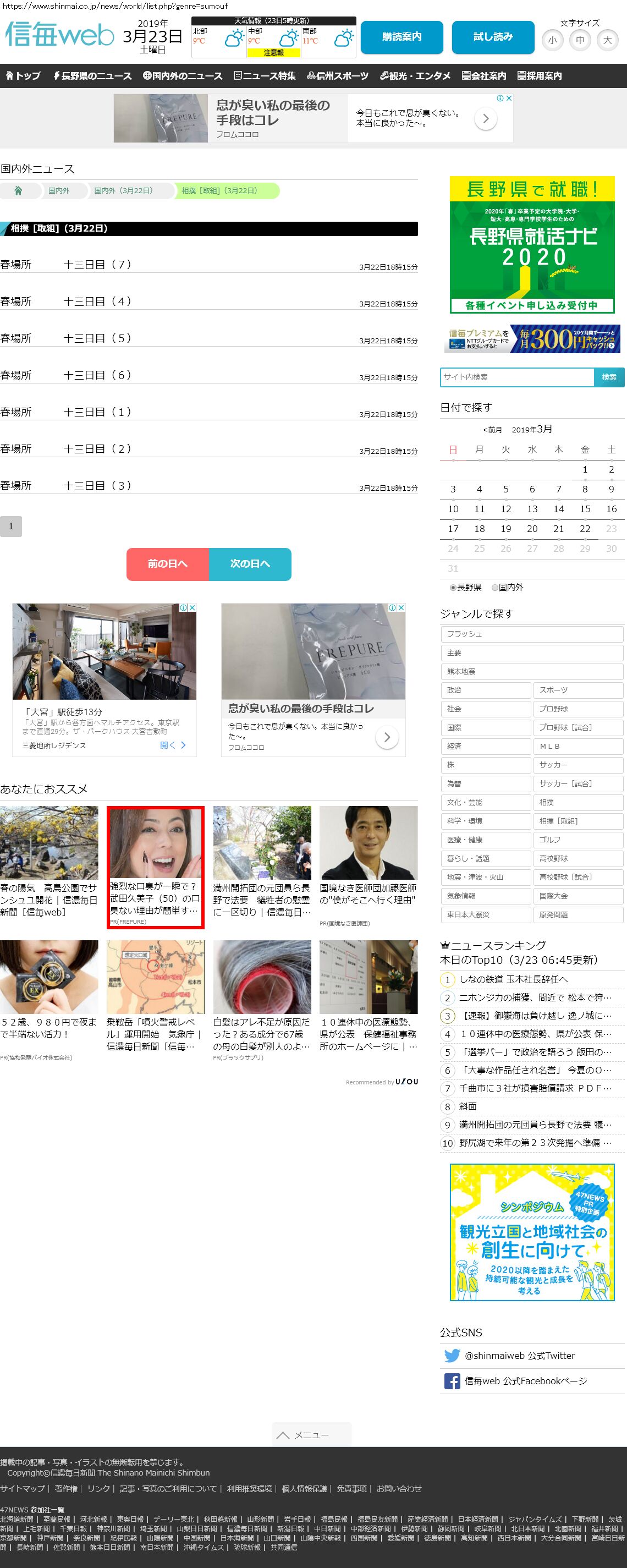Viewport: 627px width, 1568px height.
Task: Open the Facebook icon for 信毎web page
Action: (452, 1381)
